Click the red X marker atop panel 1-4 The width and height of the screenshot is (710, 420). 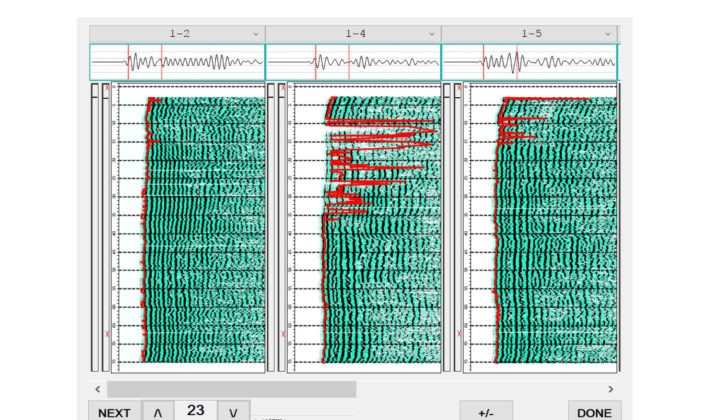click(283, 88)
